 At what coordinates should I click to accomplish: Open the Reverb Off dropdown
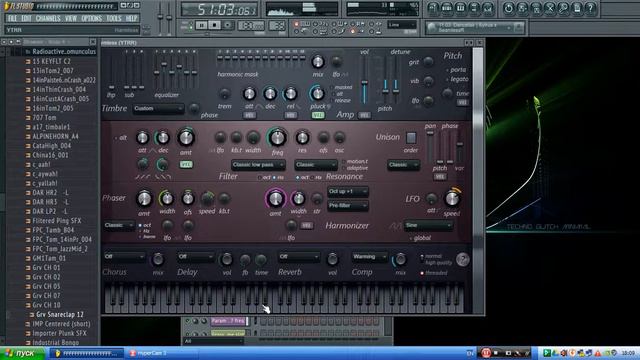tap(298, 257)
